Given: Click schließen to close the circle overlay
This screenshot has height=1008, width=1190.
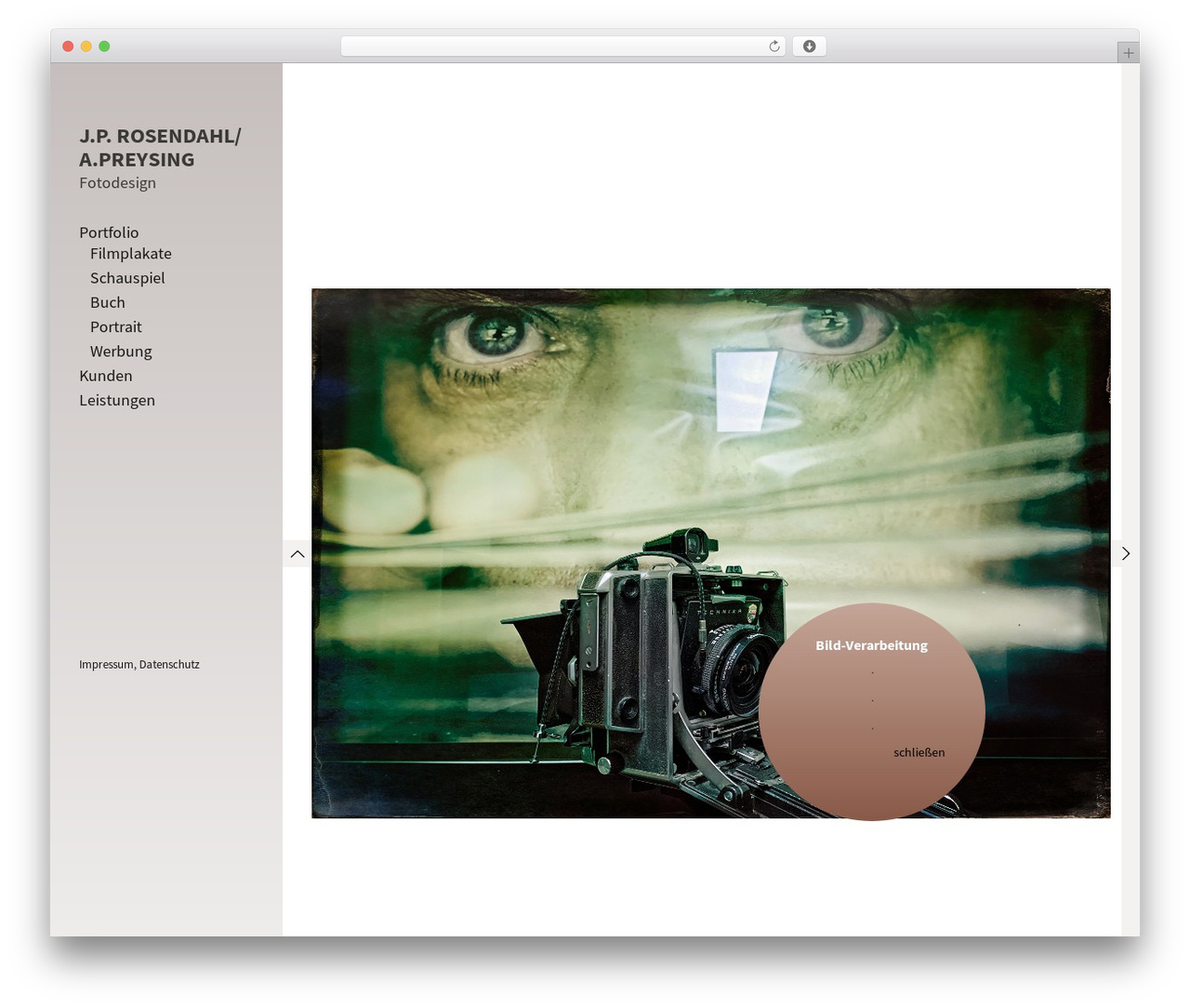Looking at the screenshot, I should tap(919, 752).
